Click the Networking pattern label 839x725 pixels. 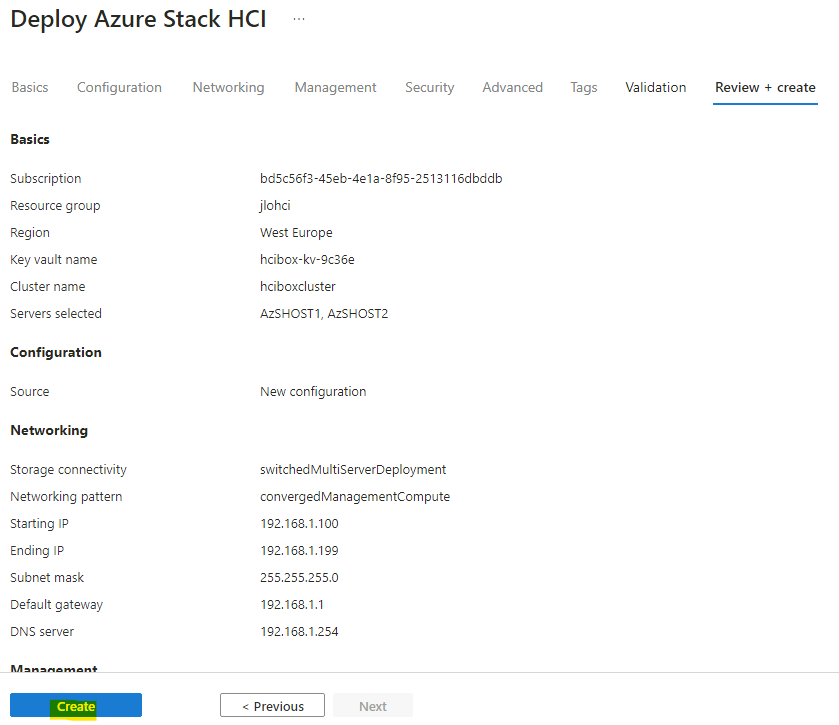pos(66,497)
